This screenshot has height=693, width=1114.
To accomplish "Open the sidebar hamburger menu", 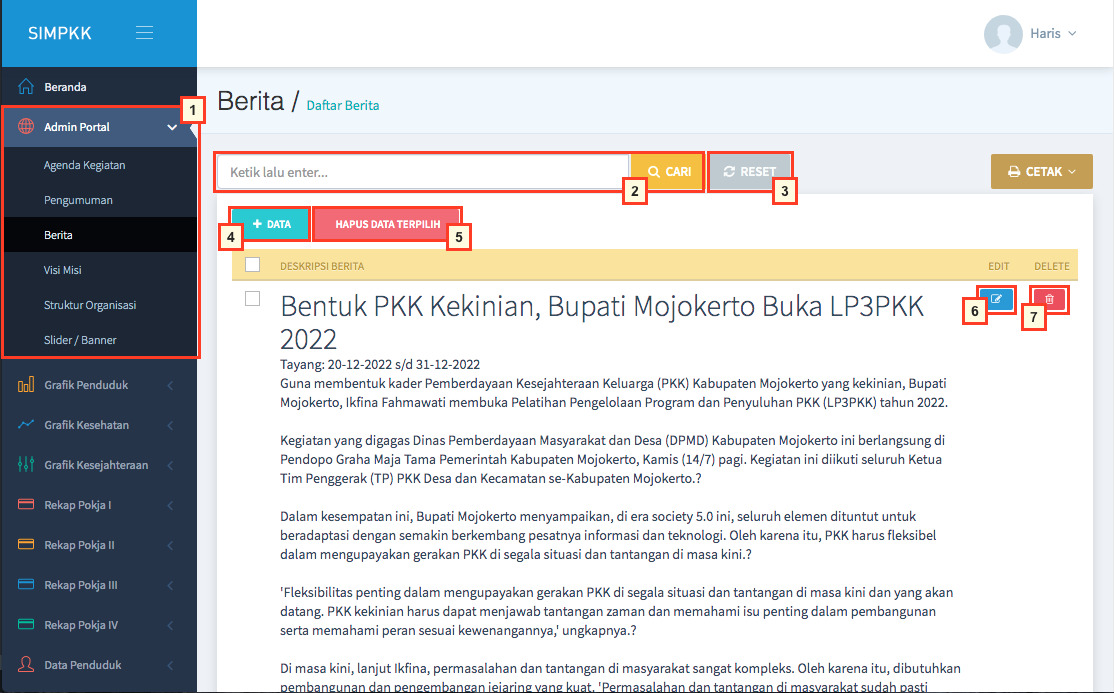I will 144,31.
